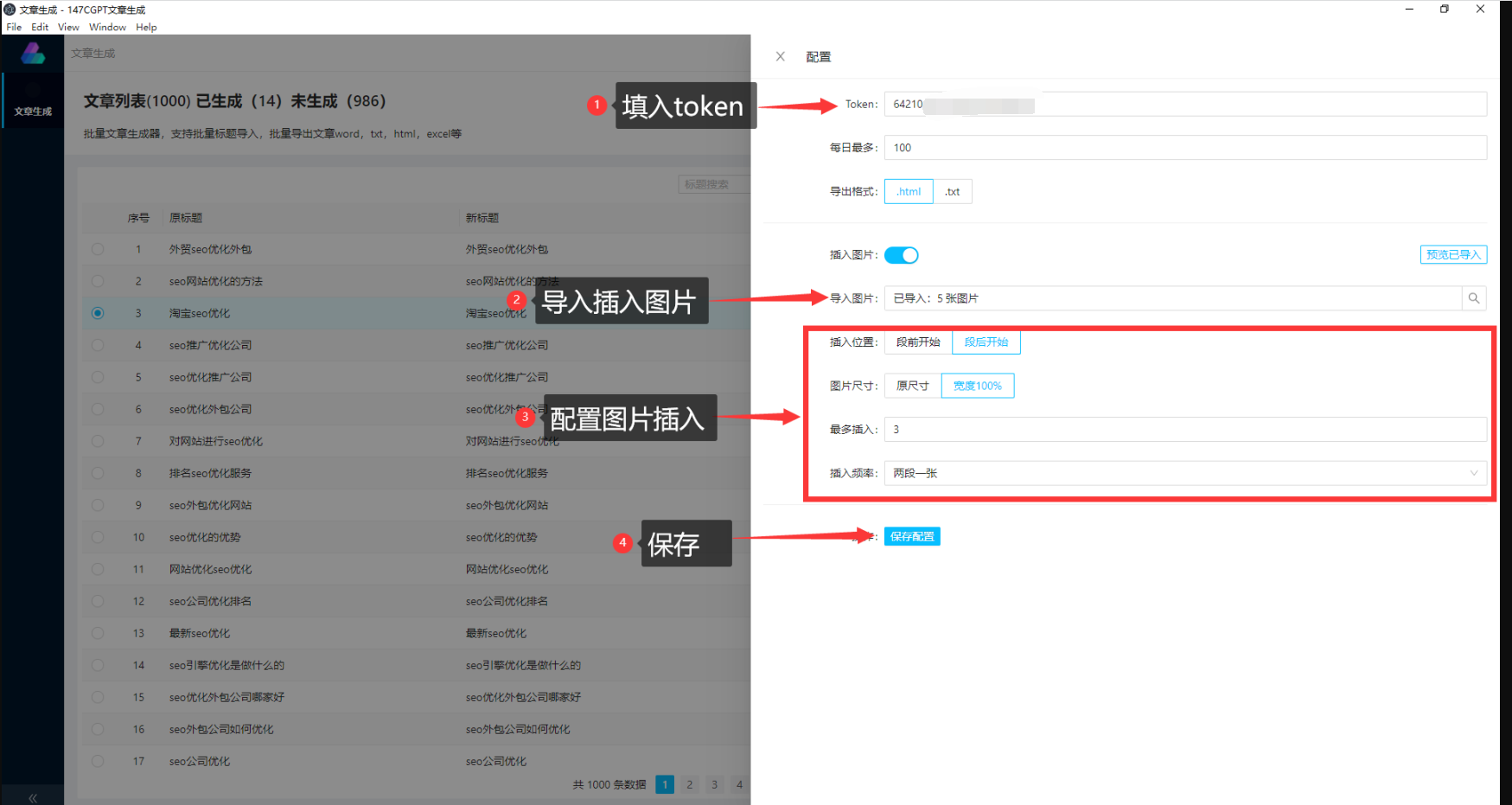Click the app logo in sidebar
Image resolution: width=1512 pixels, height=805 pixels.
point(33,54)
